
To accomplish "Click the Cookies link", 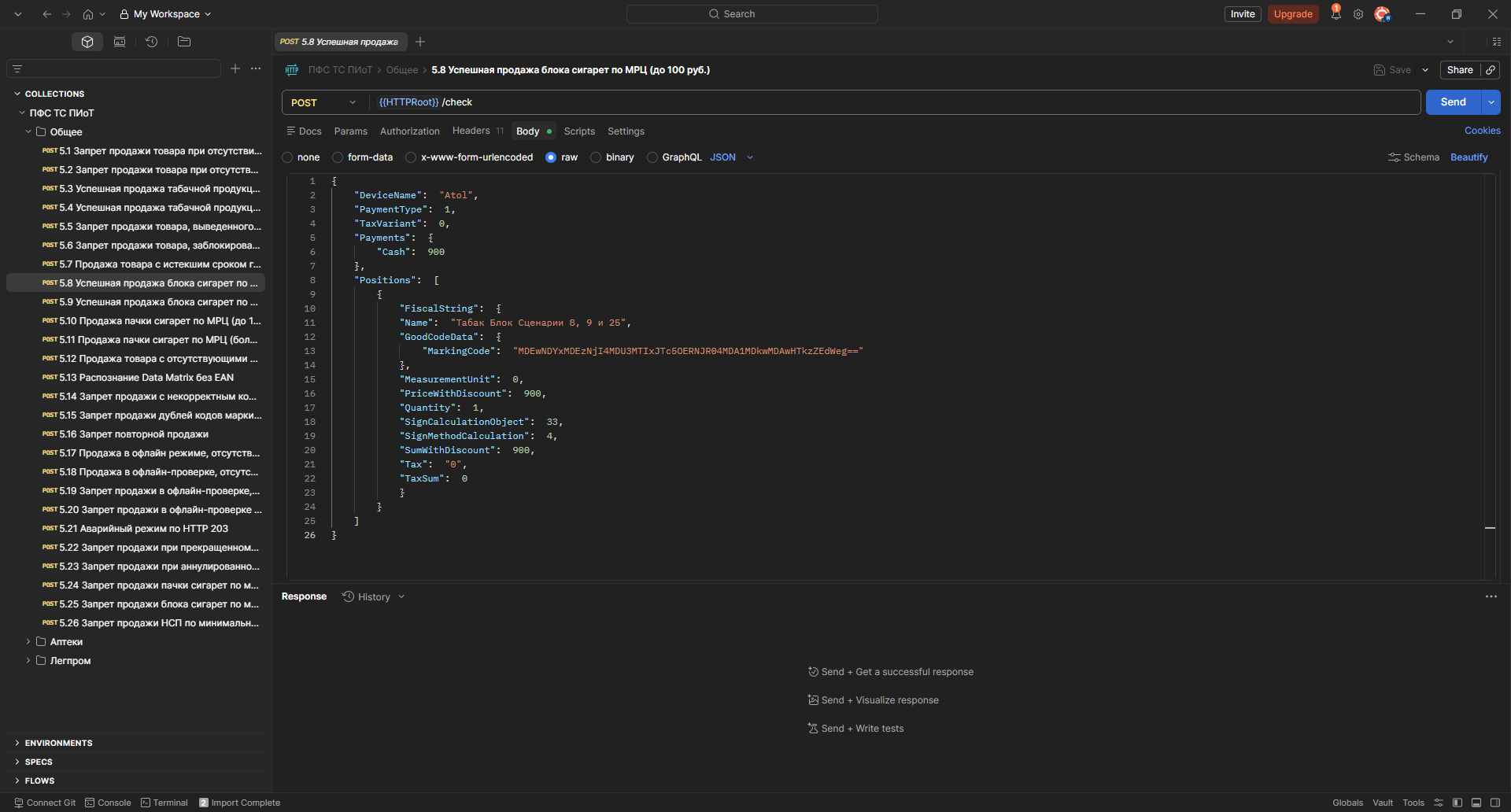I will pos(1482,131).
